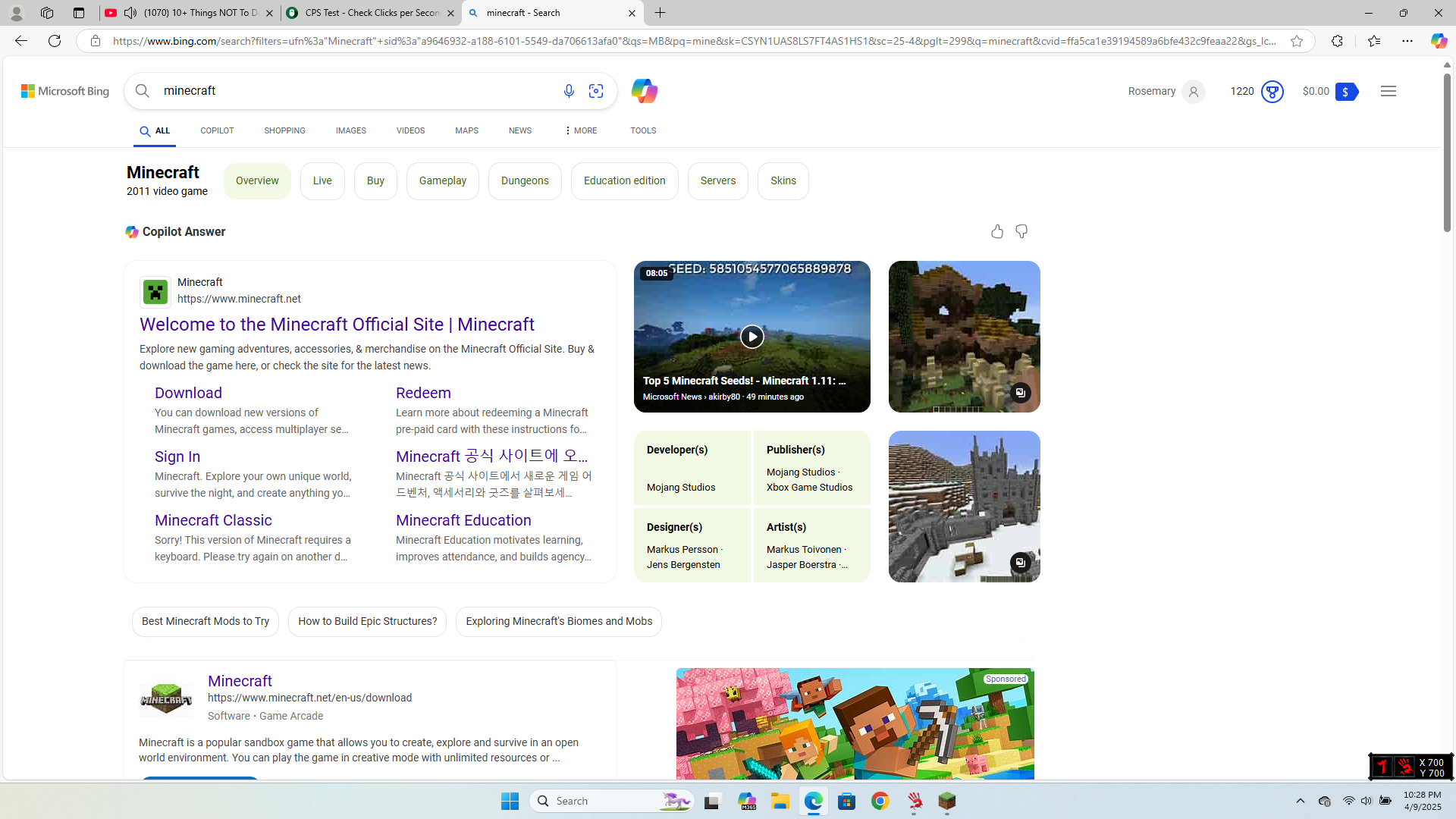
Task: Add this page to favorites star
Action: pos(1297,41)
